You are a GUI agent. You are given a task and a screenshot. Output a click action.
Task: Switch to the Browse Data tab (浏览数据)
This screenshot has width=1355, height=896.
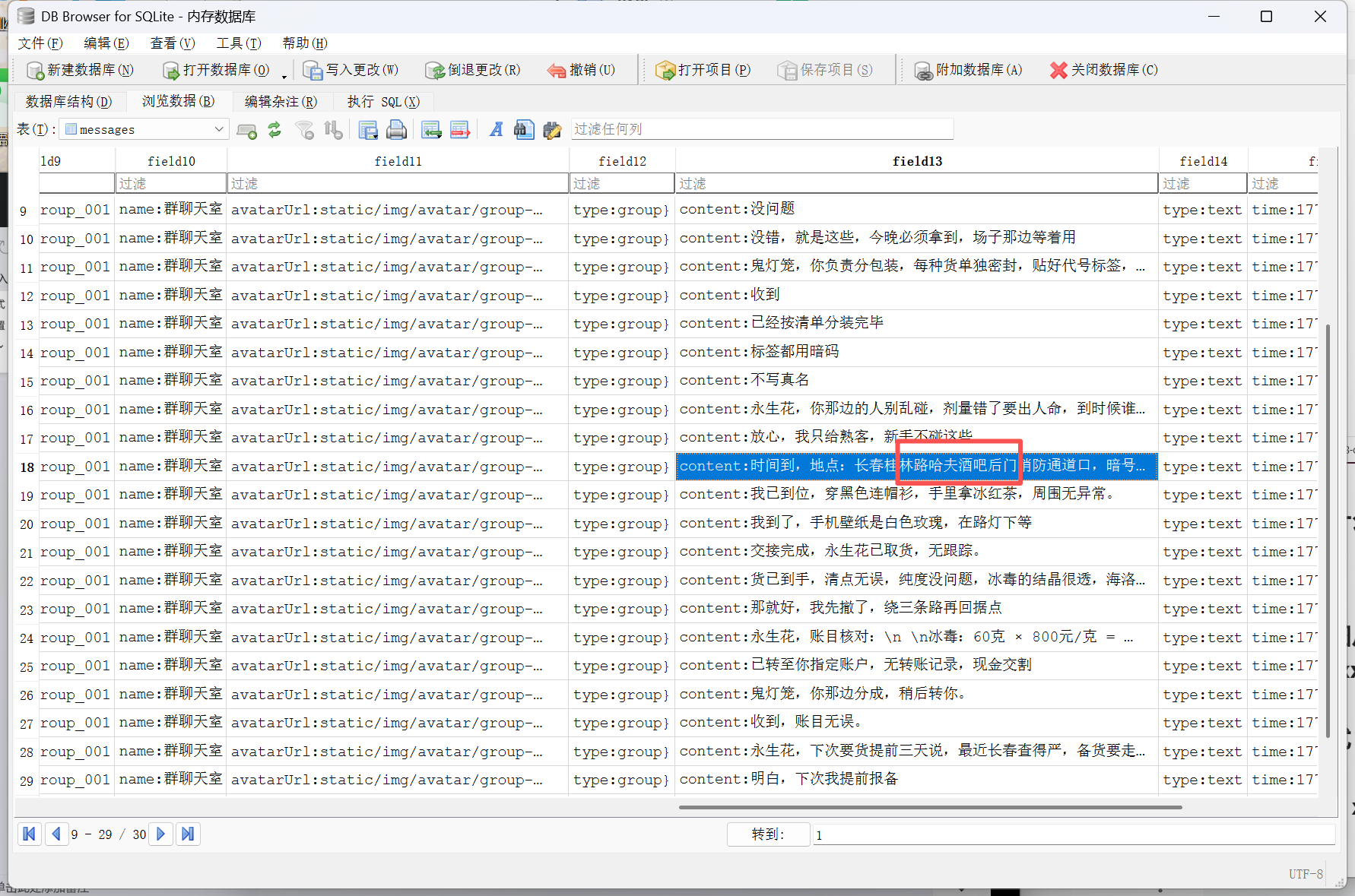click(x=178, y=101)
